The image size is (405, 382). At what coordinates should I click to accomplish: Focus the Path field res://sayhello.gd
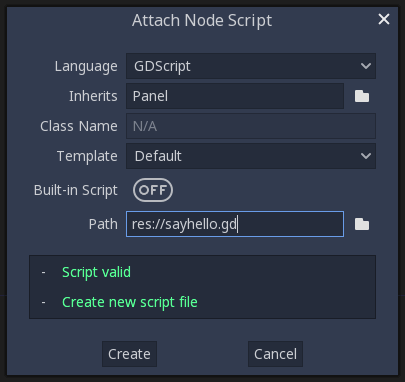point(235,224)
